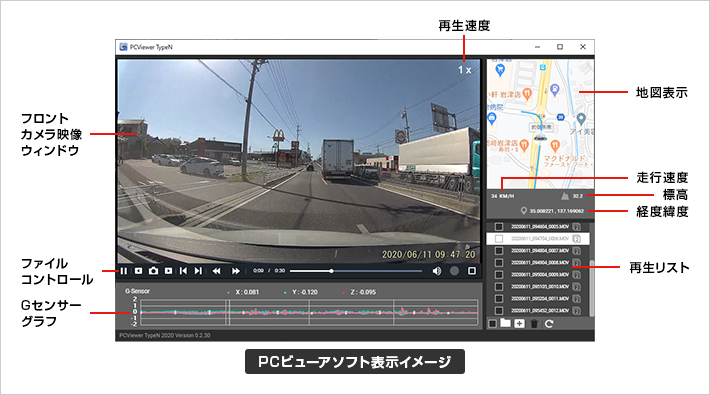The width and height of the screenshot is (710, 395).
Task: Tick the checkbox for 20200611_095105_0010.MOV
Action: (499, 287)
